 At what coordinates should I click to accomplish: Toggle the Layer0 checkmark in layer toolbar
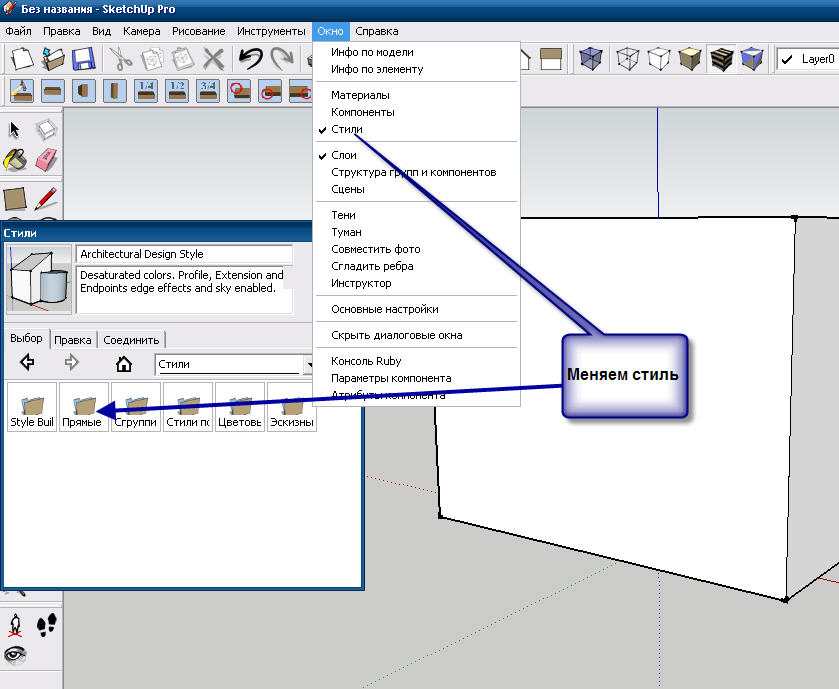(x=787, y=59)
